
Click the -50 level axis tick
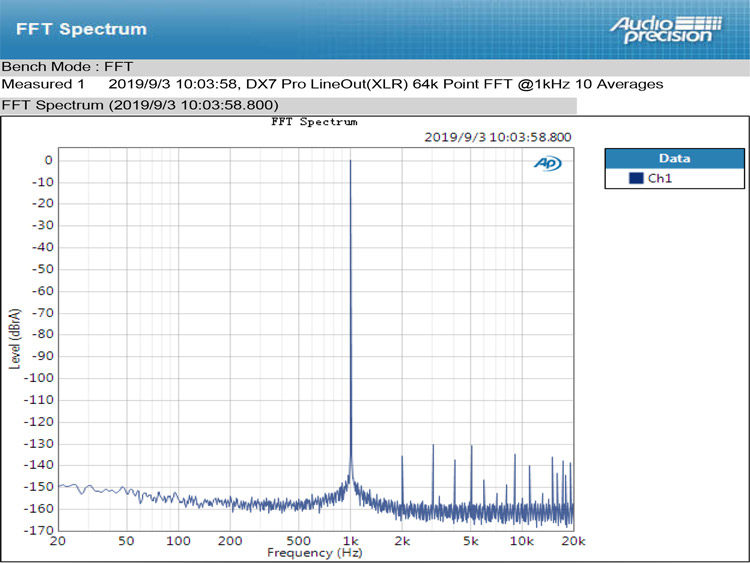click(43, 269)
